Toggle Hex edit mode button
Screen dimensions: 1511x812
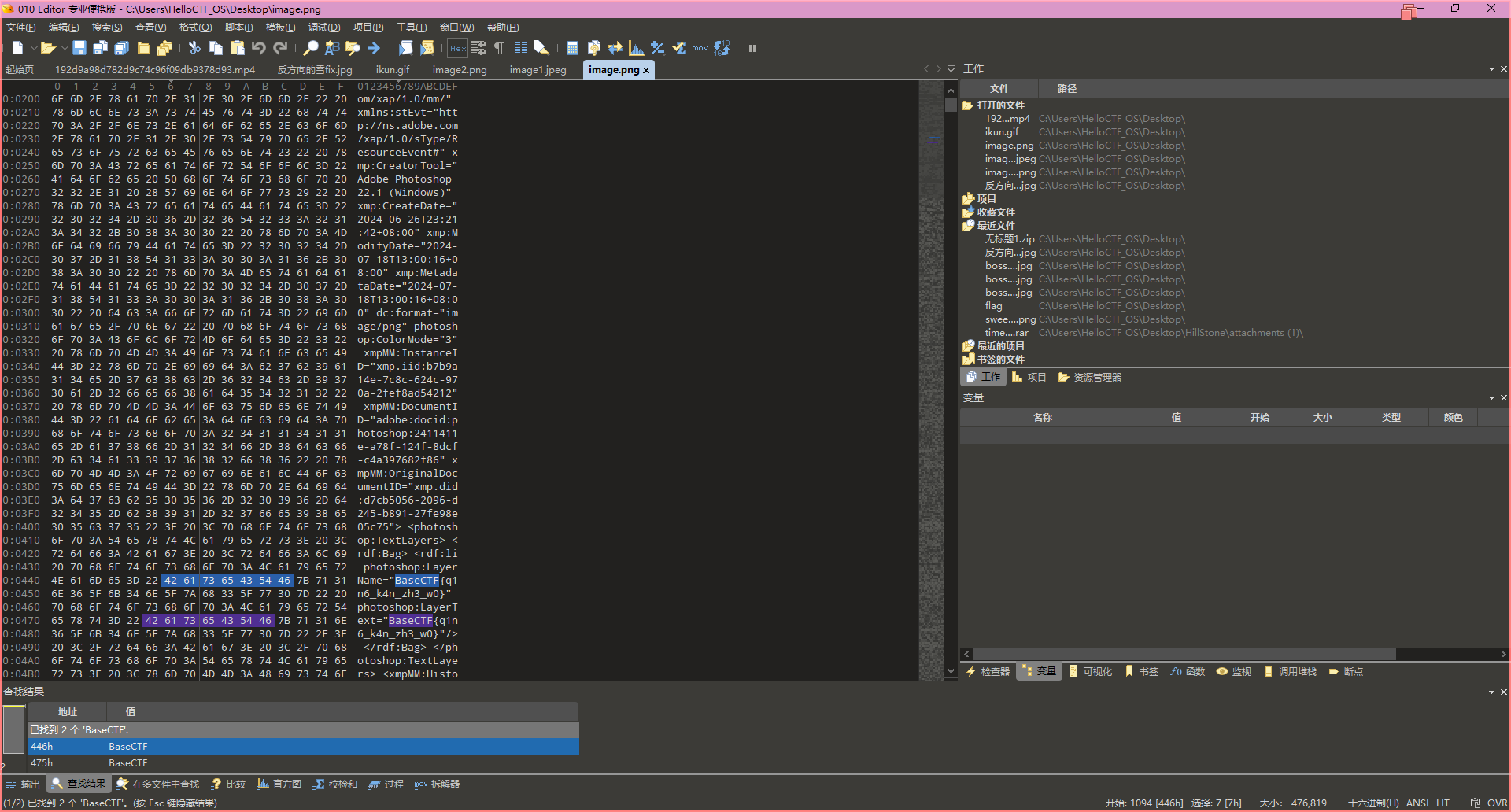pos(457,48)
